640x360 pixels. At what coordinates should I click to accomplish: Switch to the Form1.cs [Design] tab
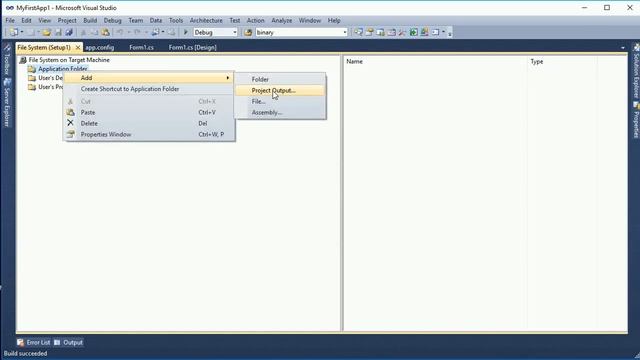pyautogui.click(x=192, y=47)
